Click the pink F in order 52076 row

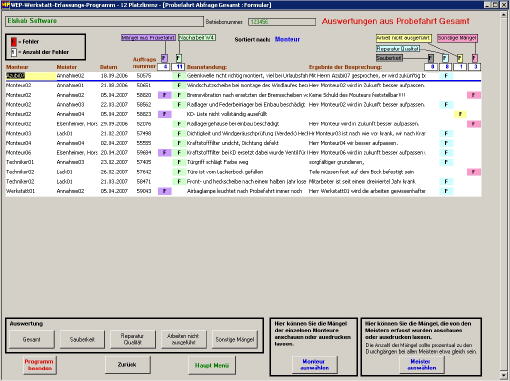point(474,124)
